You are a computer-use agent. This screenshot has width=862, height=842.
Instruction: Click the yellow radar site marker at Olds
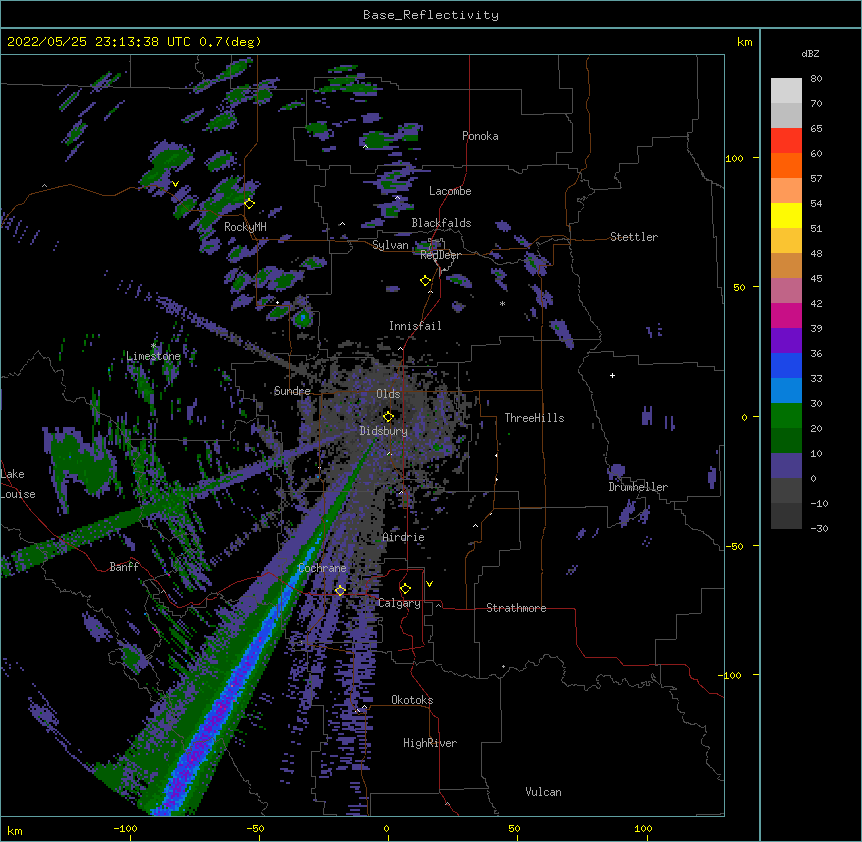[388, 416]
